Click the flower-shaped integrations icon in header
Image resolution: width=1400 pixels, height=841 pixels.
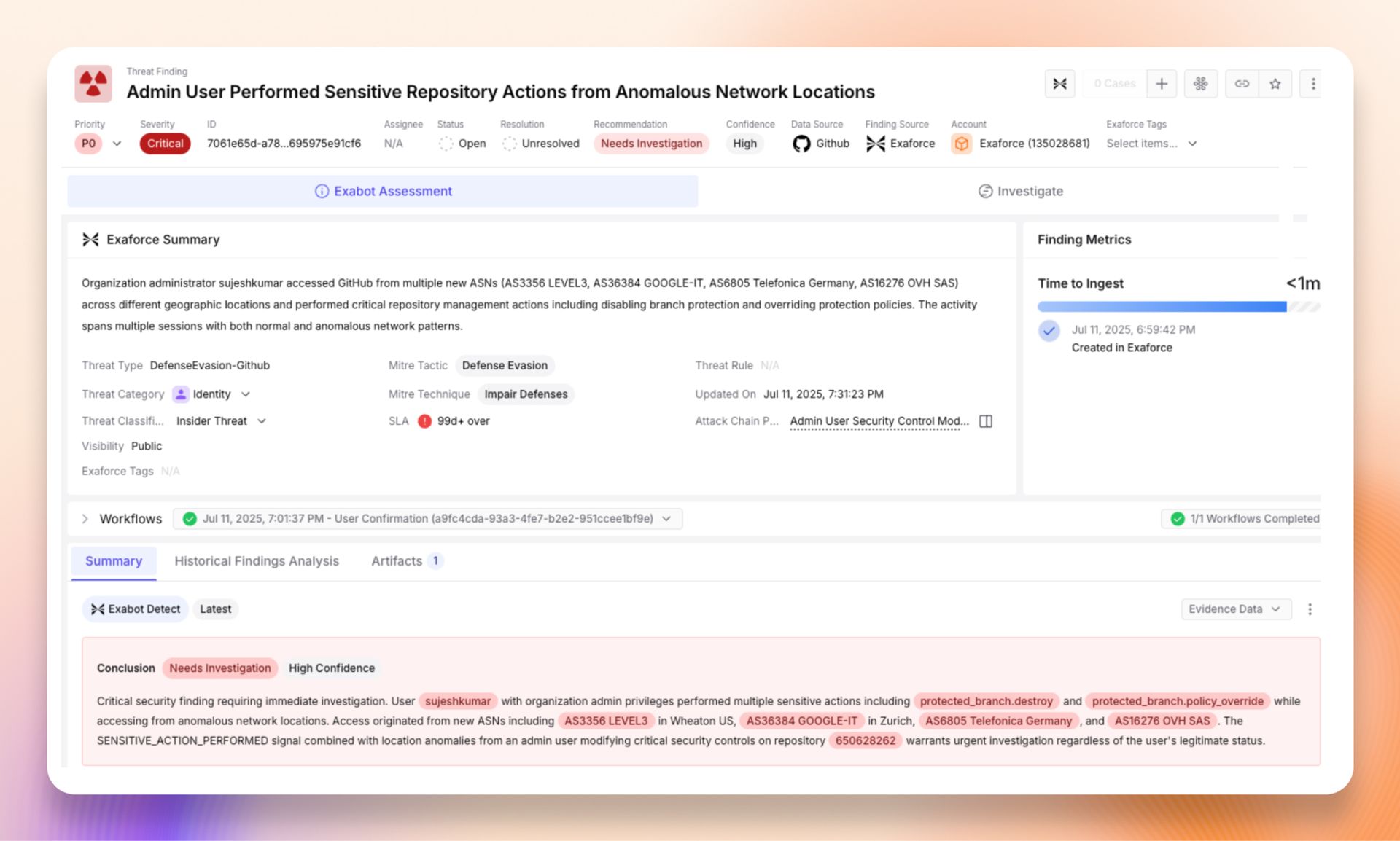coord(1200,84)
